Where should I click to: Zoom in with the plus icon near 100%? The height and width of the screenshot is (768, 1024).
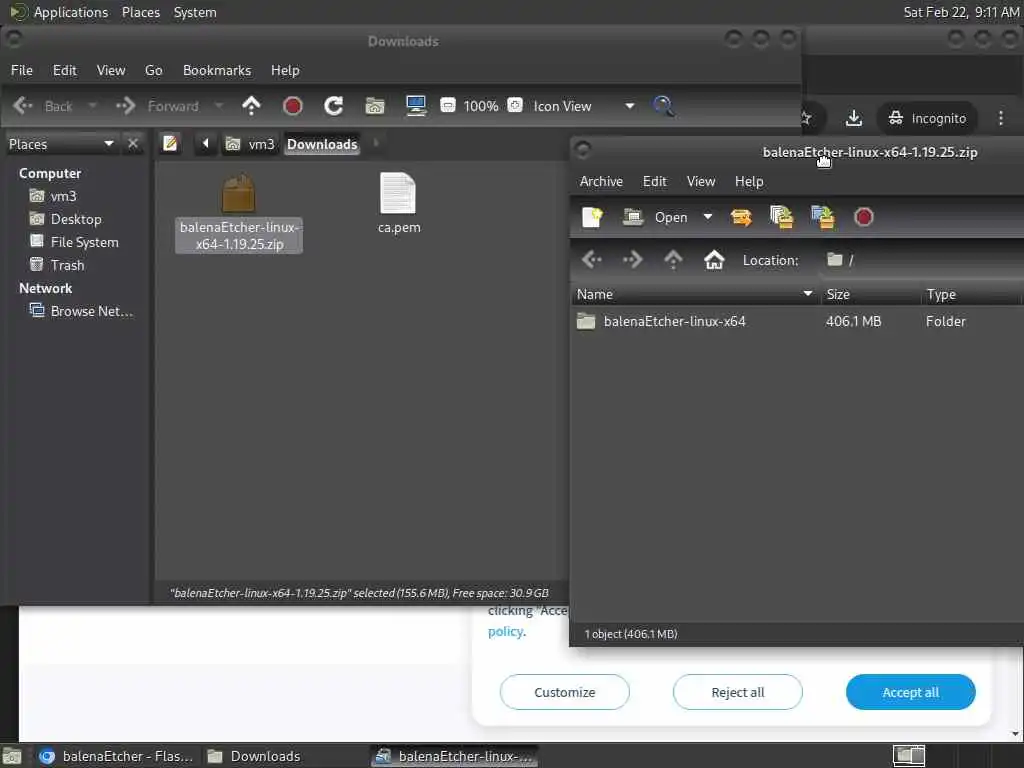coord(515,105)
